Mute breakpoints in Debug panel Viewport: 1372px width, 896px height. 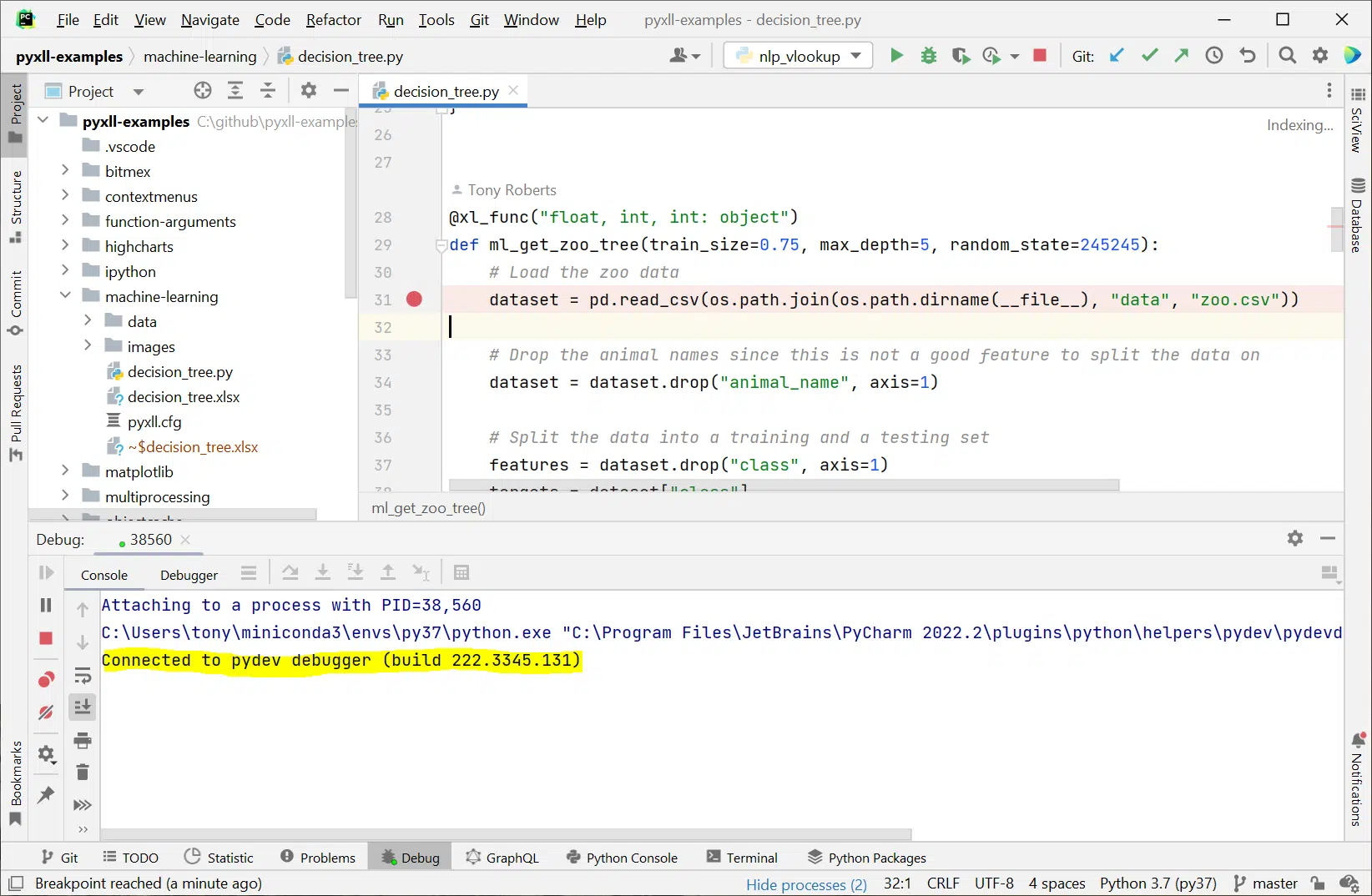tap(46, 712)
